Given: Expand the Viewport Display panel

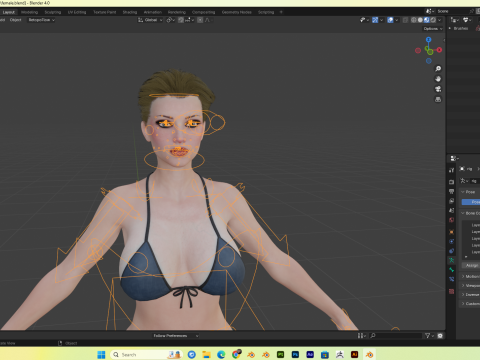Looking at the screenshot, I should (x=470, y=285).
